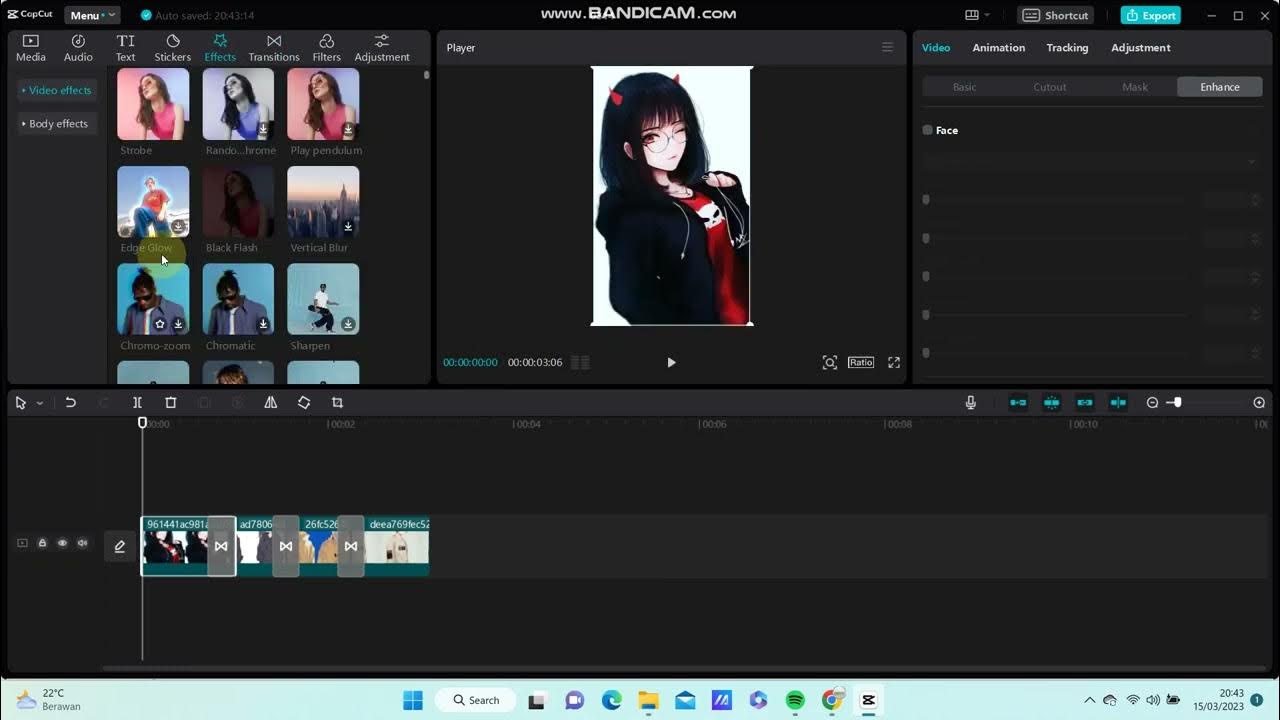Image resolution: width=1280 pixels, height=720 pixels.
Task: Switch to the Video properties tab
Action: click(936, 48)
